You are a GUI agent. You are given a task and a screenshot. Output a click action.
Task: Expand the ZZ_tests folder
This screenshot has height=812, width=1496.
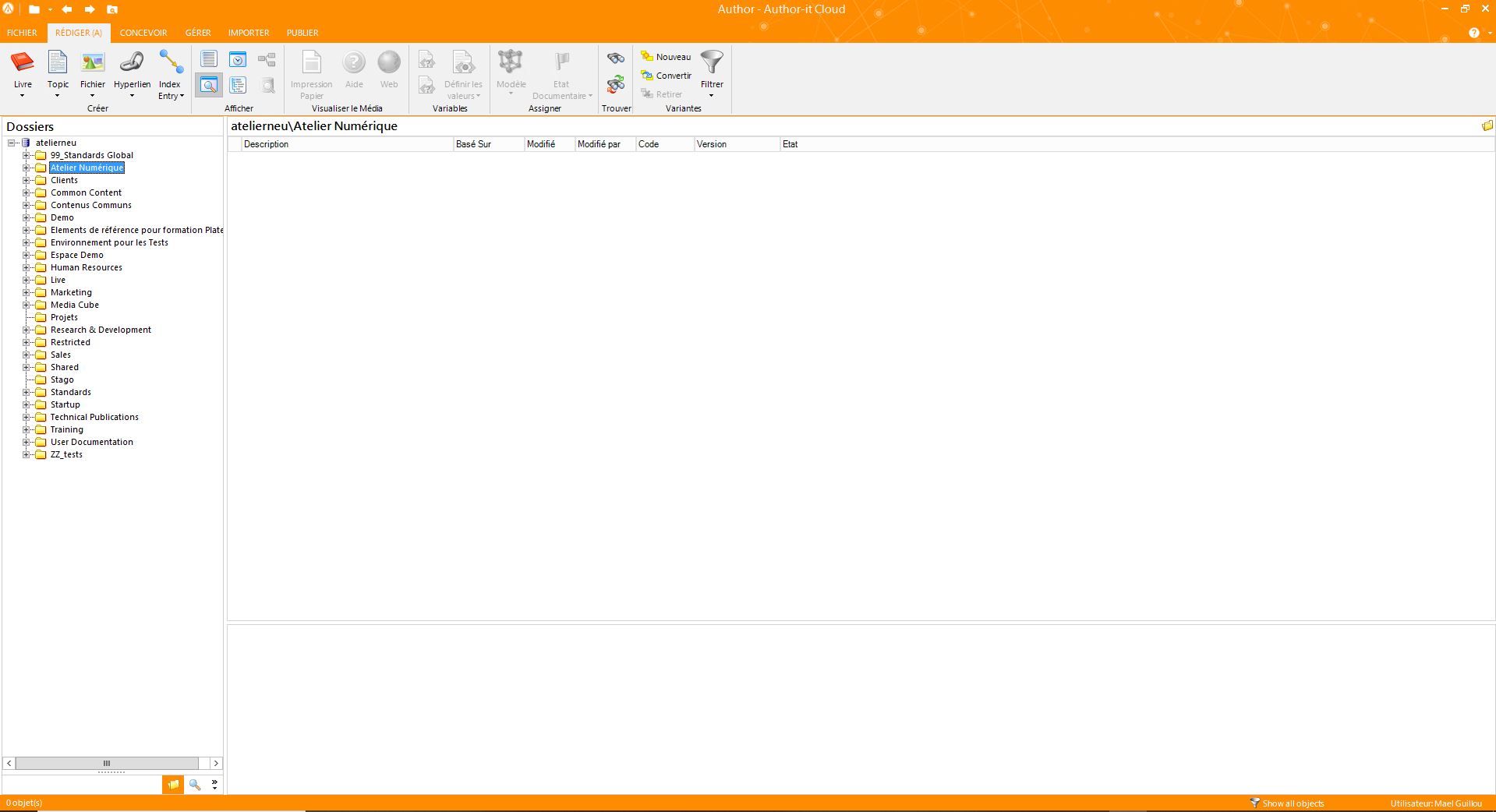coord(27,454)
